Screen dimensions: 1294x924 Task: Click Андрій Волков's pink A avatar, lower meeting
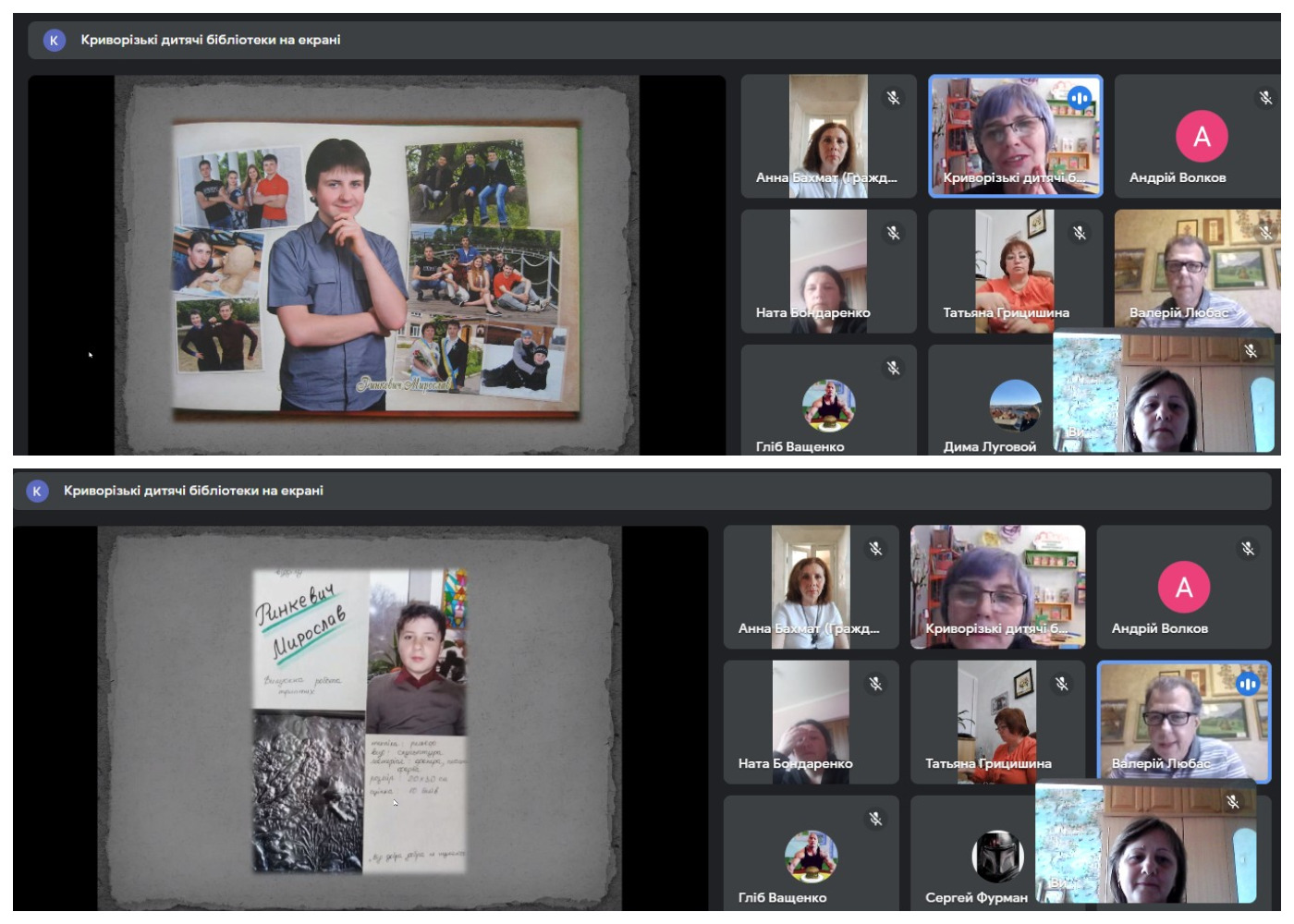[1183, 587]
